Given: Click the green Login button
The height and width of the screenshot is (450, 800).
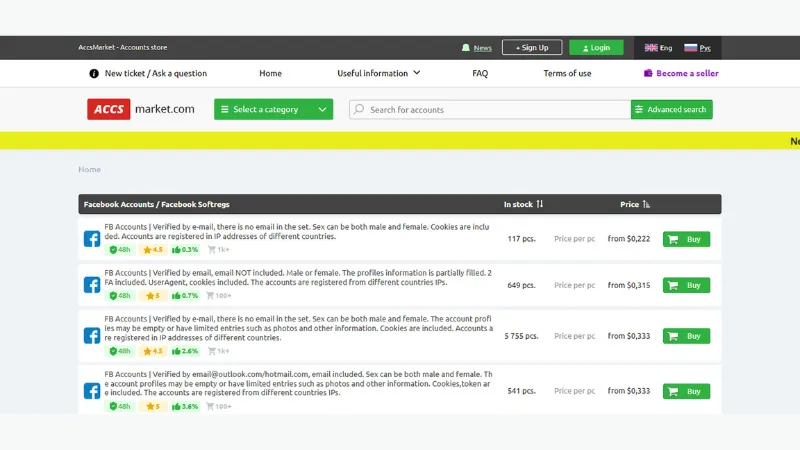Looking at the screenshot, I should click(x=596, y=48).
